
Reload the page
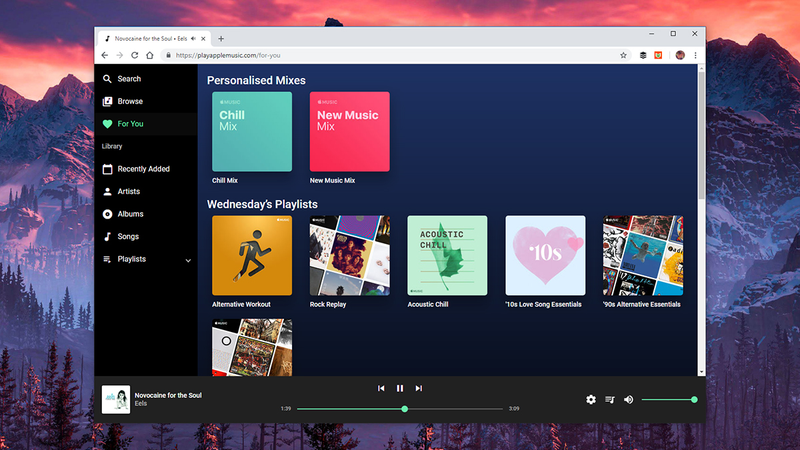tap(135, 55)
